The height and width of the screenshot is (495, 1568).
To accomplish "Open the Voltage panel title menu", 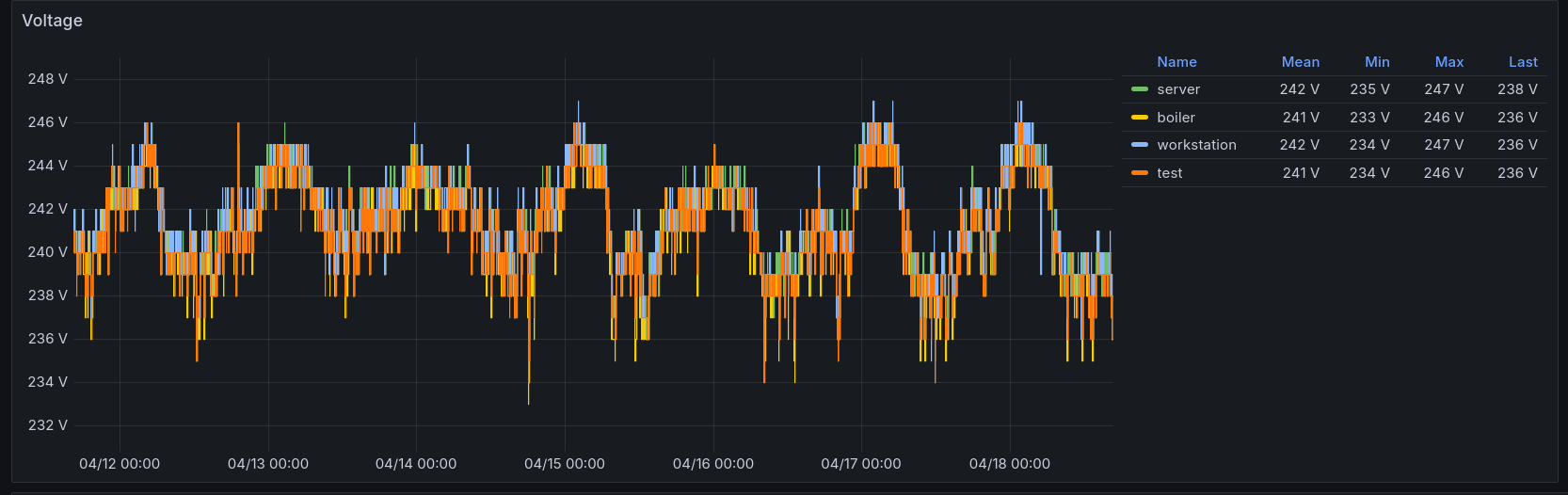I will tap(52, 21).
